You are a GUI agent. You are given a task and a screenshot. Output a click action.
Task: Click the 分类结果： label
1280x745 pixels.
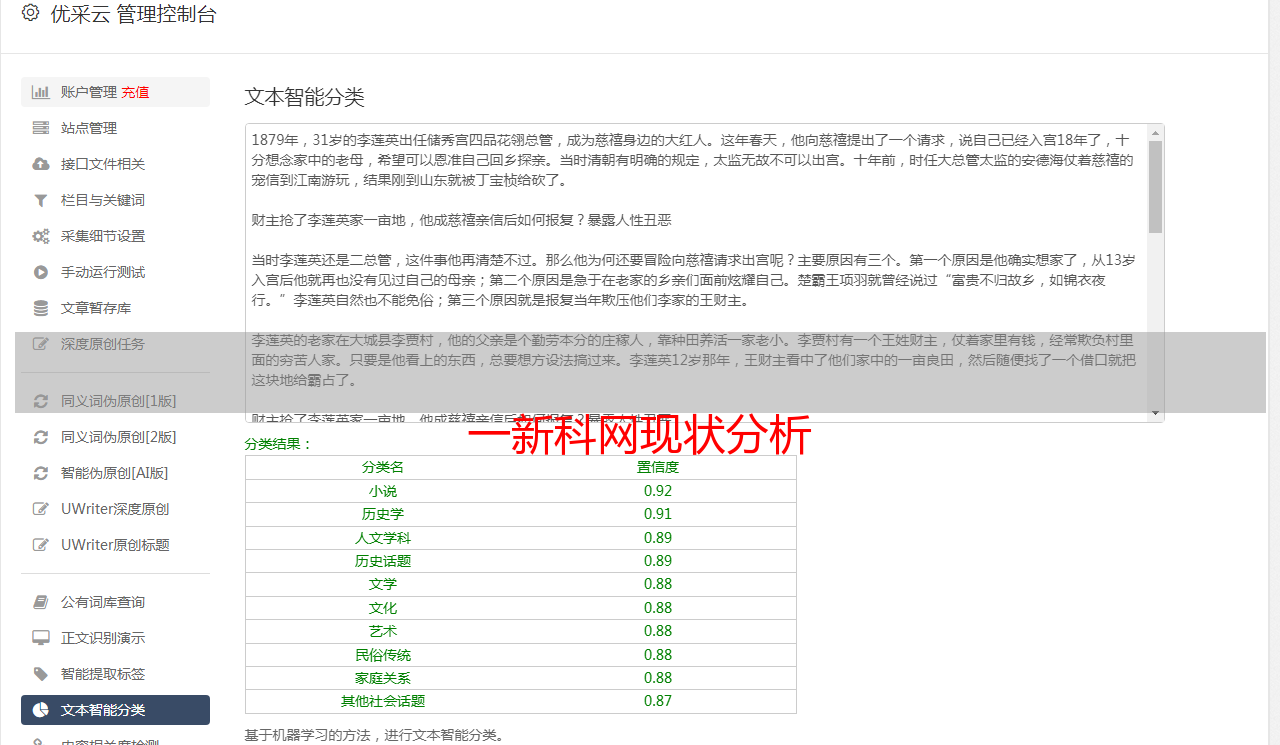pos(279,444)
